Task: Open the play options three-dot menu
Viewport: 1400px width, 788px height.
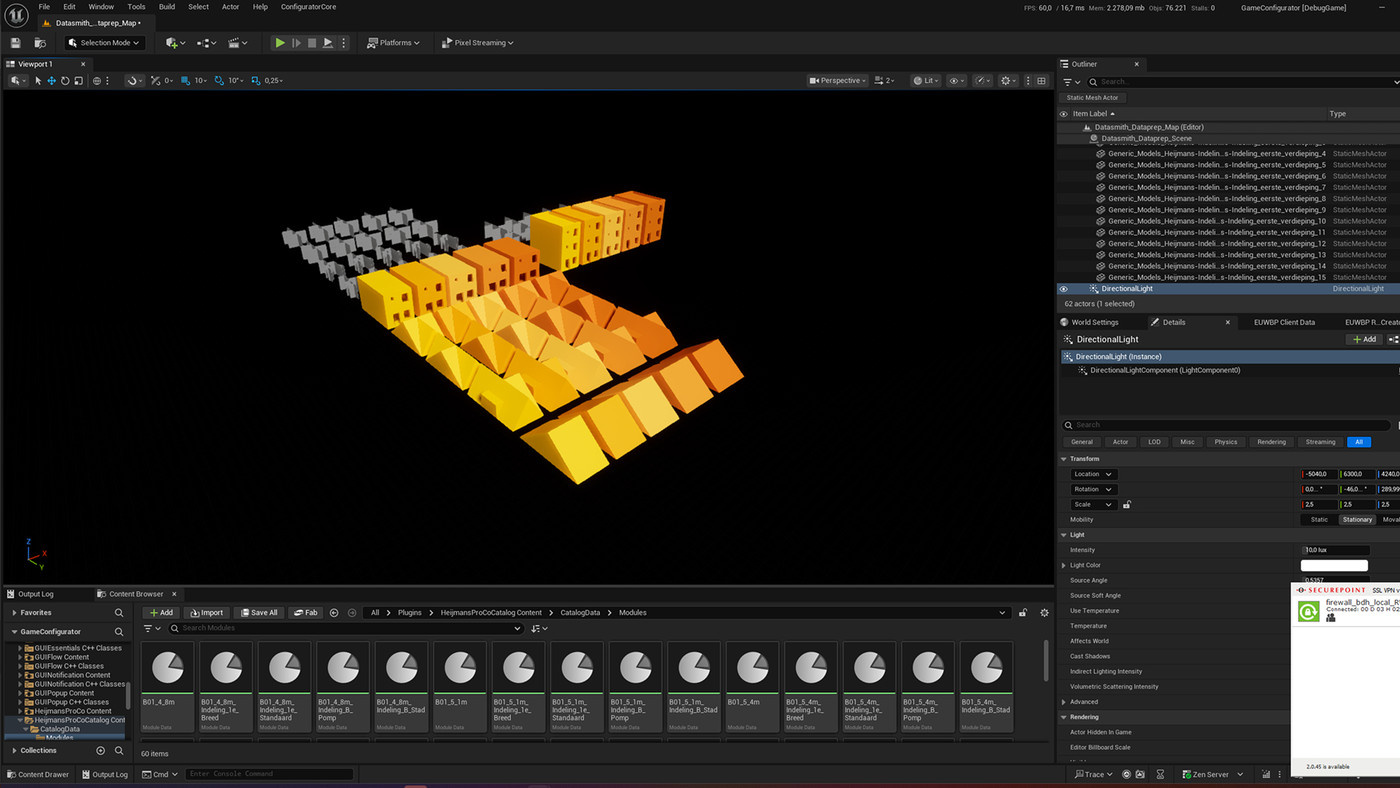Action: [344, 43]
